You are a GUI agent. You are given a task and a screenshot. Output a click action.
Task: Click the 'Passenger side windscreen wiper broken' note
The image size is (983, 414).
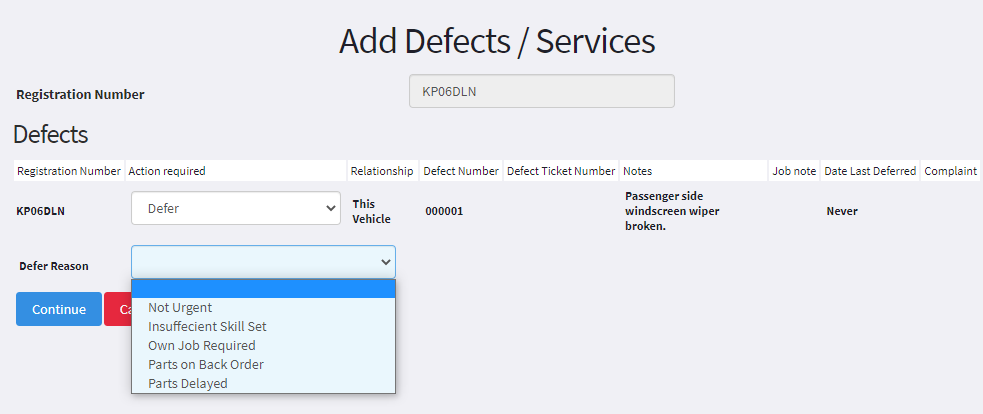[x=672, y=211]
